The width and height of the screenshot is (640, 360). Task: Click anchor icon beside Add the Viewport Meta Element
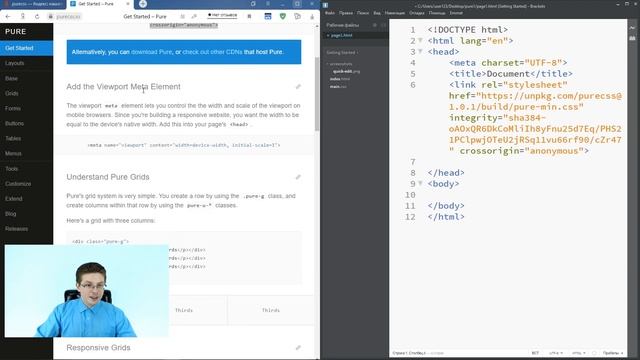(x=298, y=87)
